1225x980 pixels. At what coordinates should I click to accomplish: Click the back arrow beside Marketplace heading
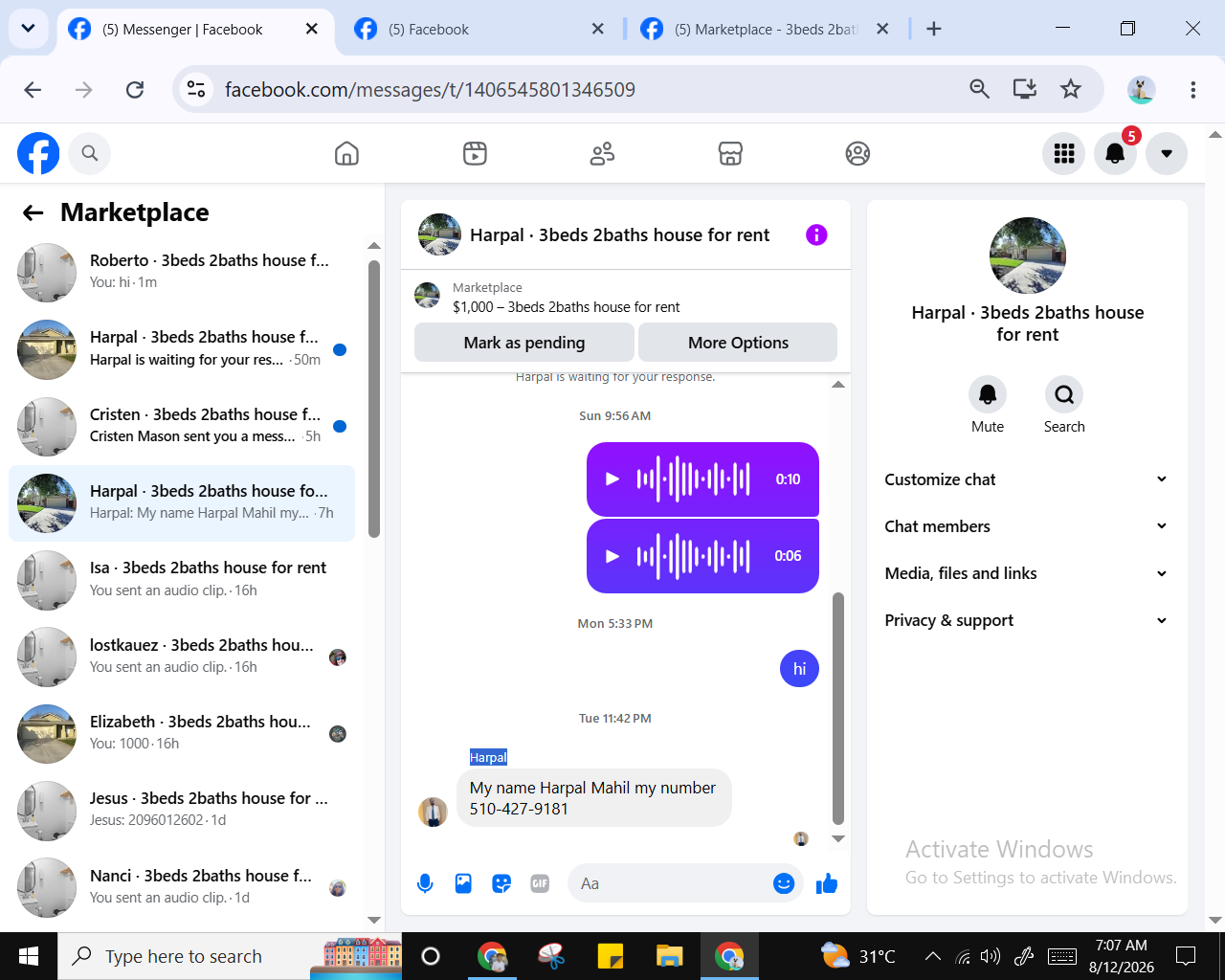click(33, 212)
